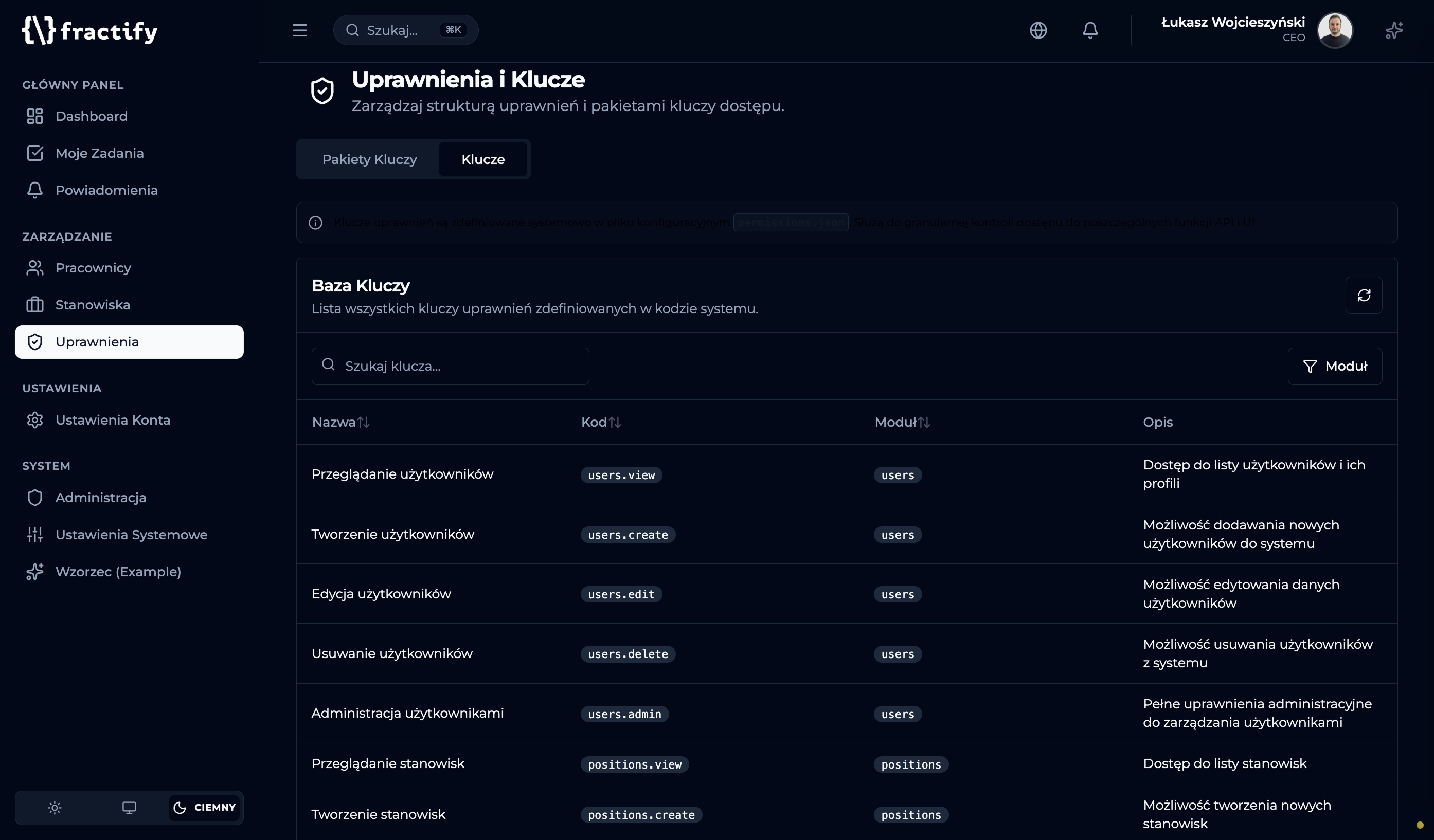Switch to light theme sun icon
This screenshot has width=1434, height=840.
tap(55, 808)
